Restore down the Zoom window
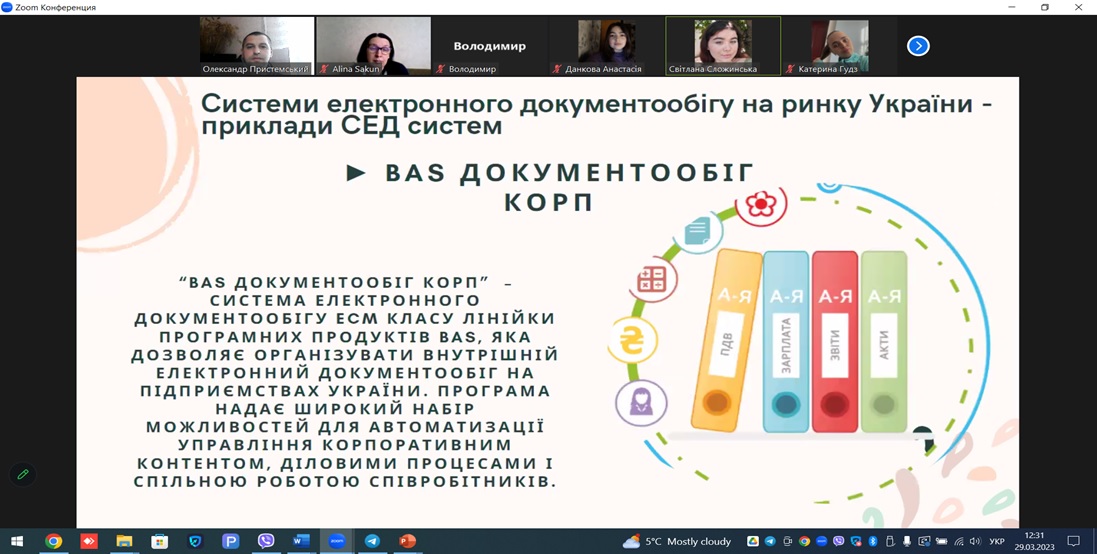Image resolution: width=1097 pixels, height=554 pixels. click(1045, 7)
